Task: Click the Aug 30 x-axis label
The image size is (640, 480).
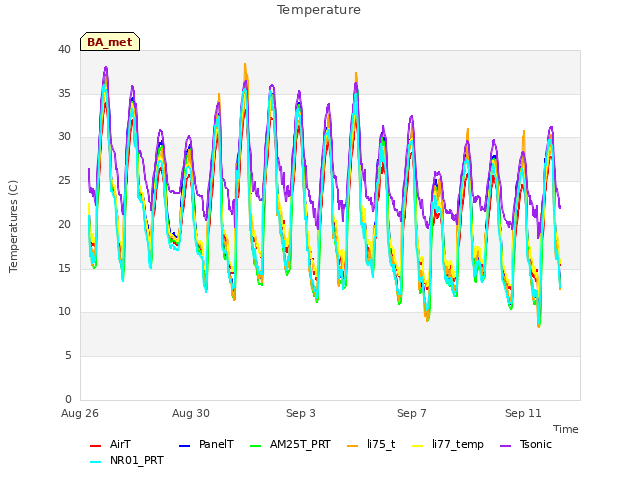Action: [x=191, y=413]
